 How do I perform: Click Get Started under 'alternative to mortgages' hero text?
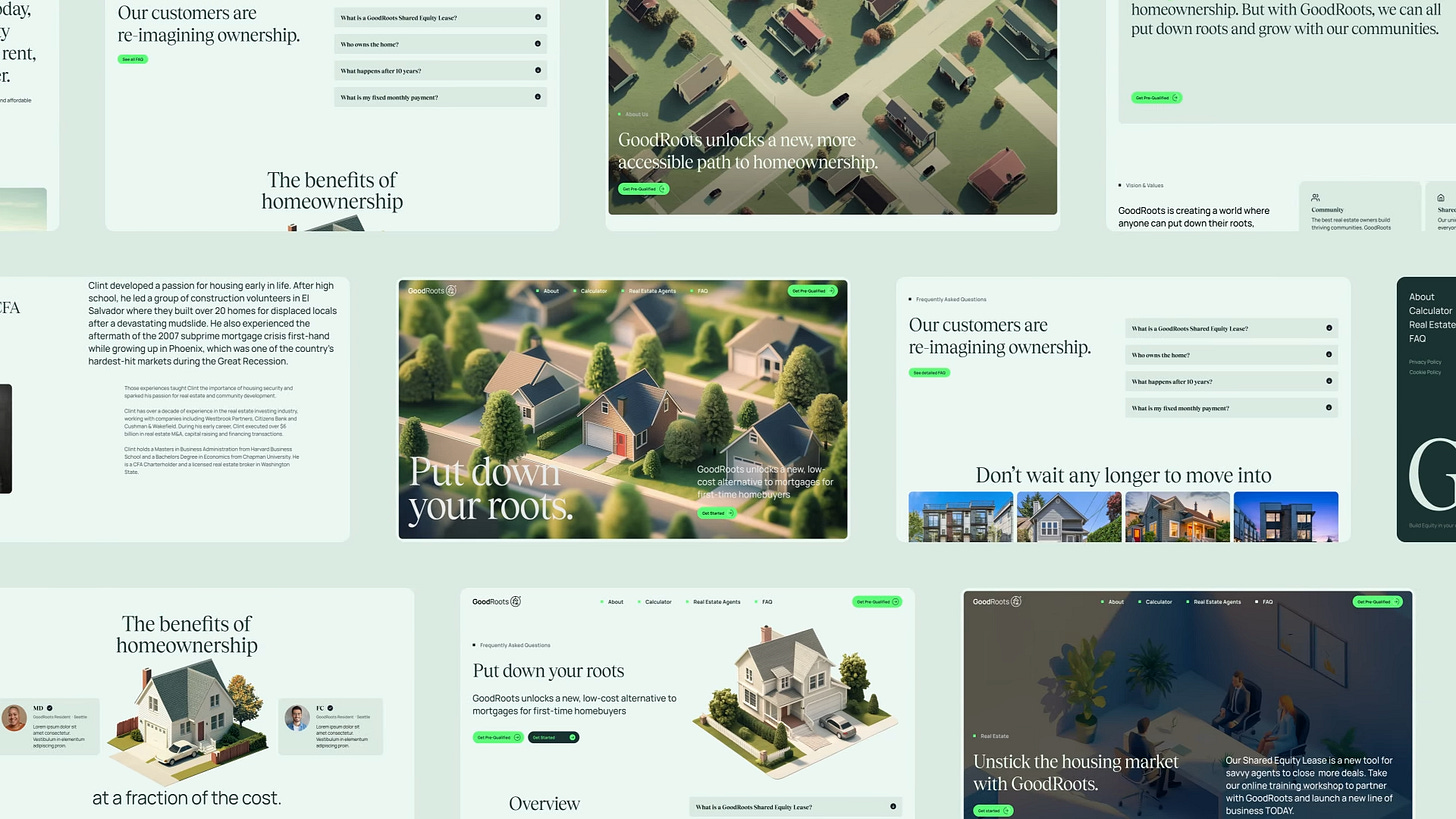[716, 513]
